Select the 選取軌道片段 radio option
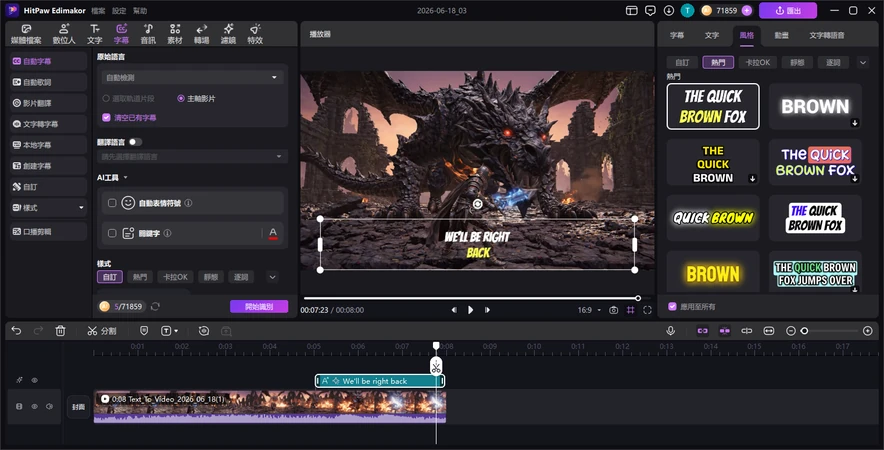 pyautogui.click(x=105, y=98)
